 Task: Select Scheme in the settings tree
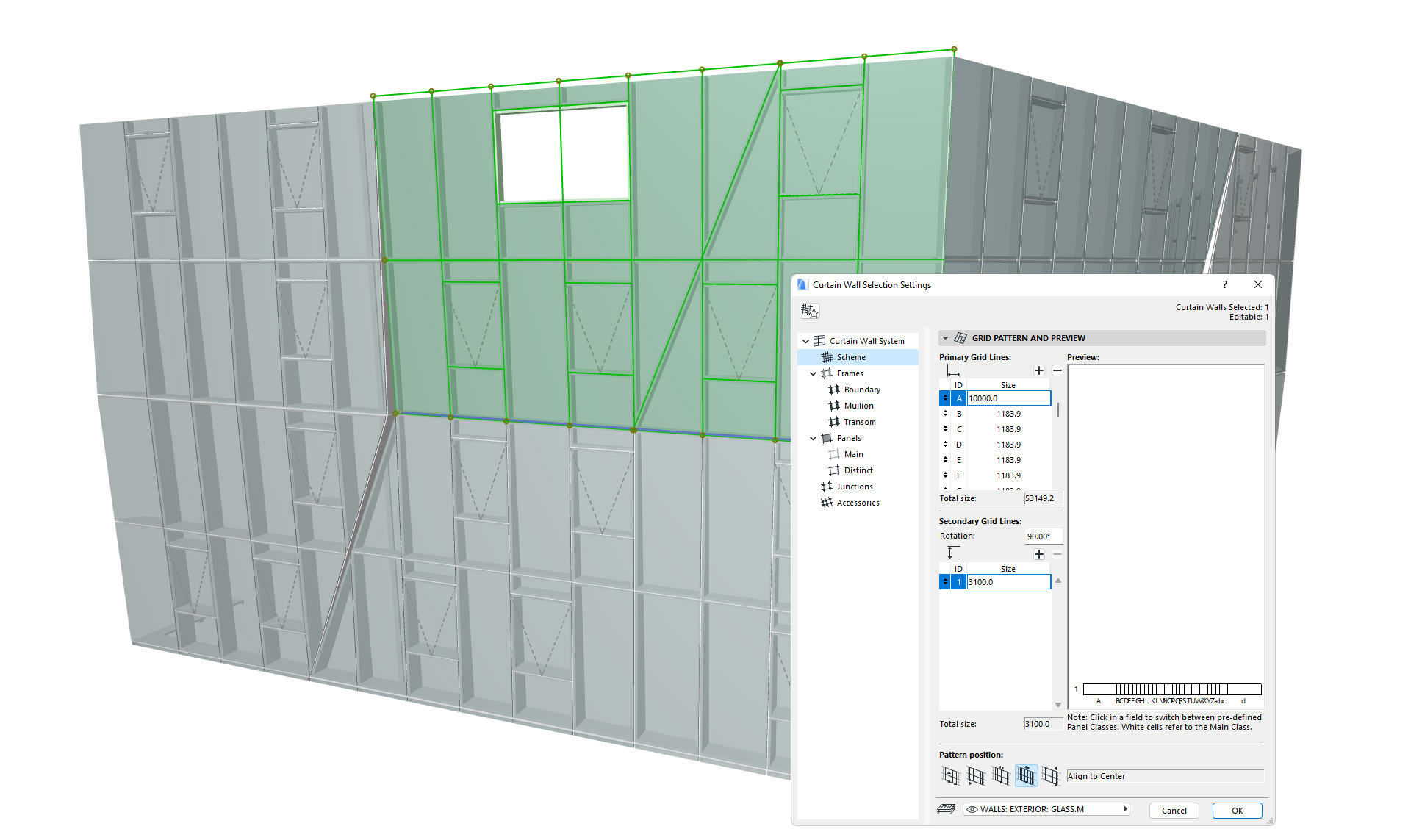[x=858, y=357]
